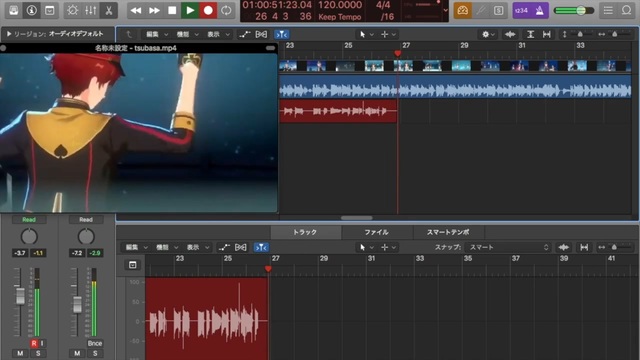Select the red recorded audio region
The image size is (640, 360).
[x=338, y=111]
